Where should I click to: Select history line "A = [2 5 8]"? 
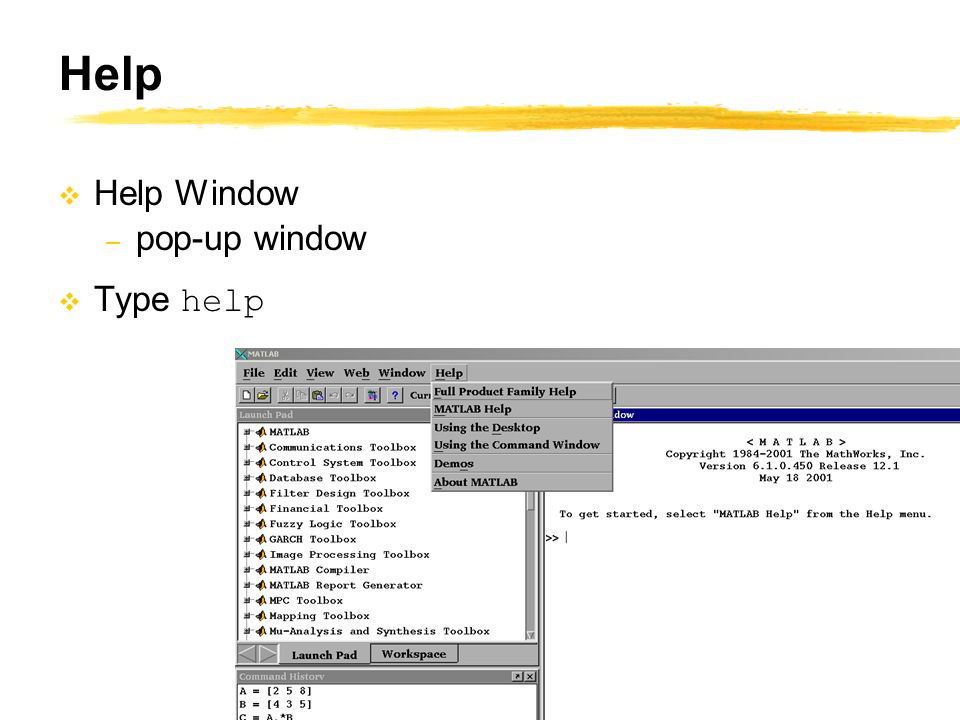(x=276, y=691)
